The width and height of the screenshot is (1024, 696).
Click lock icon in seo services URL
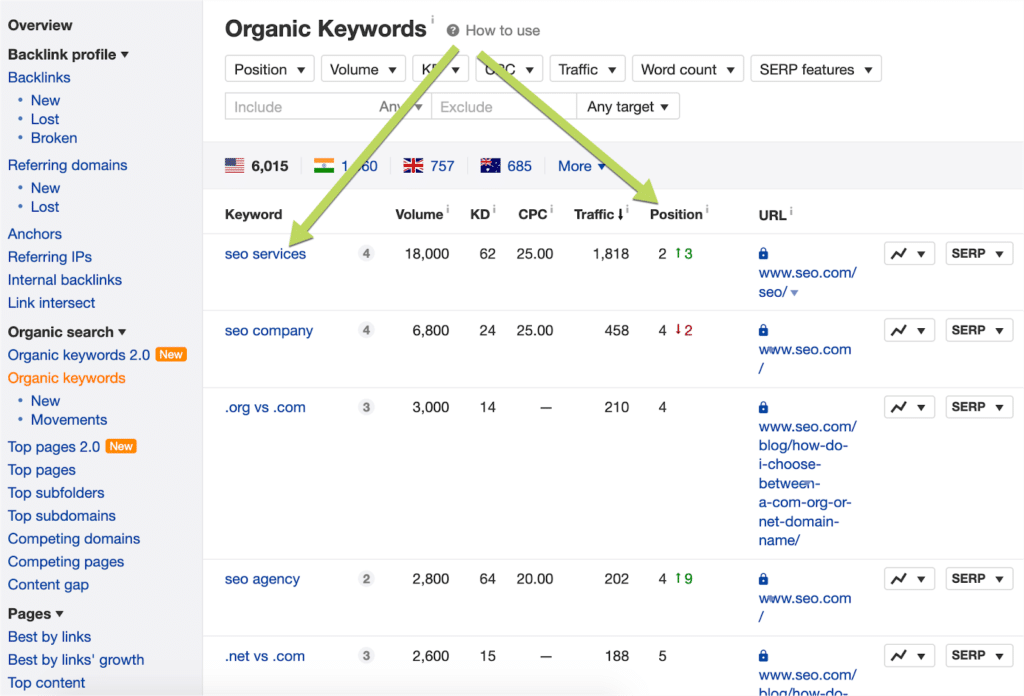[763, 253]
